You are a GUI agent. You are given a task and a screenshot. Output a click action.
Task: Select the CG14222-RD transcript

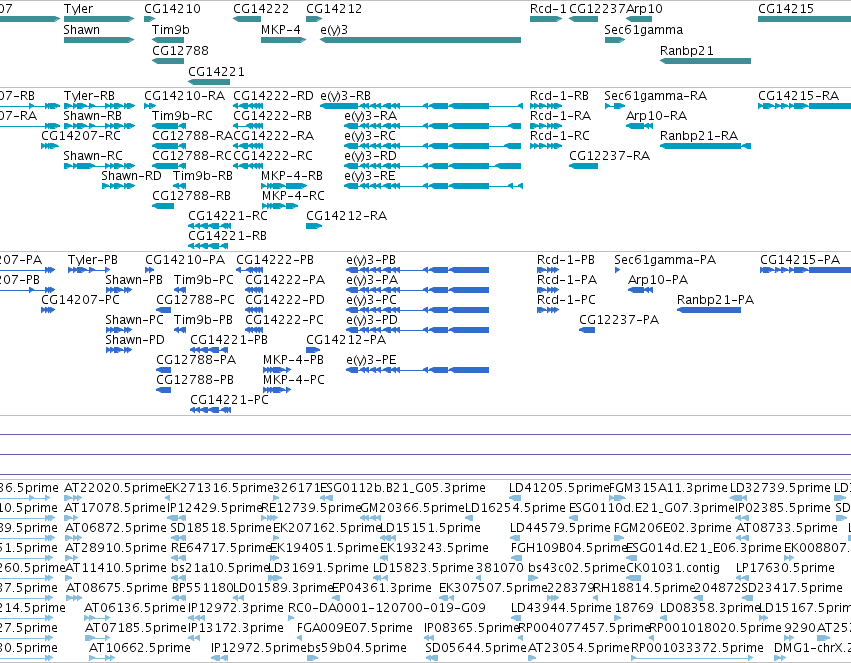point(247,106)
